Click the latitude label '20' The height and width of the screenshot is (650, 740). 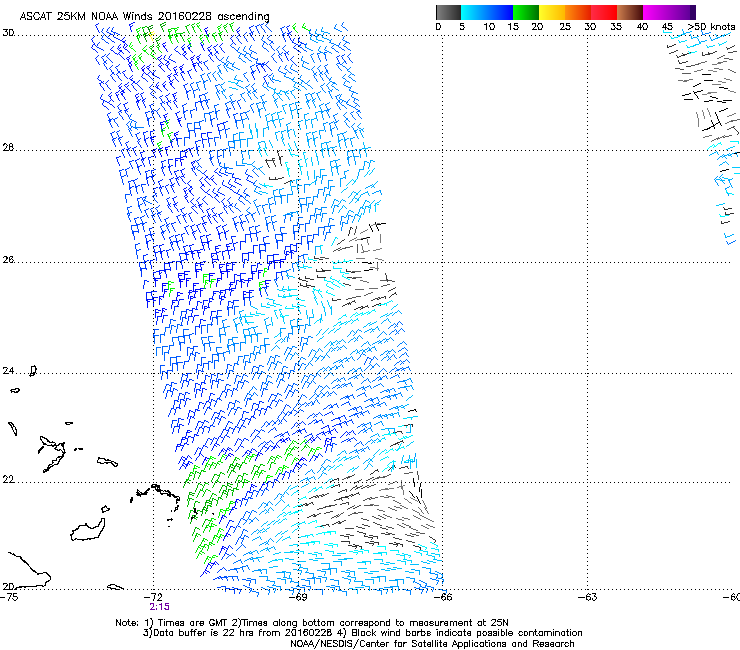pos(8,586)
